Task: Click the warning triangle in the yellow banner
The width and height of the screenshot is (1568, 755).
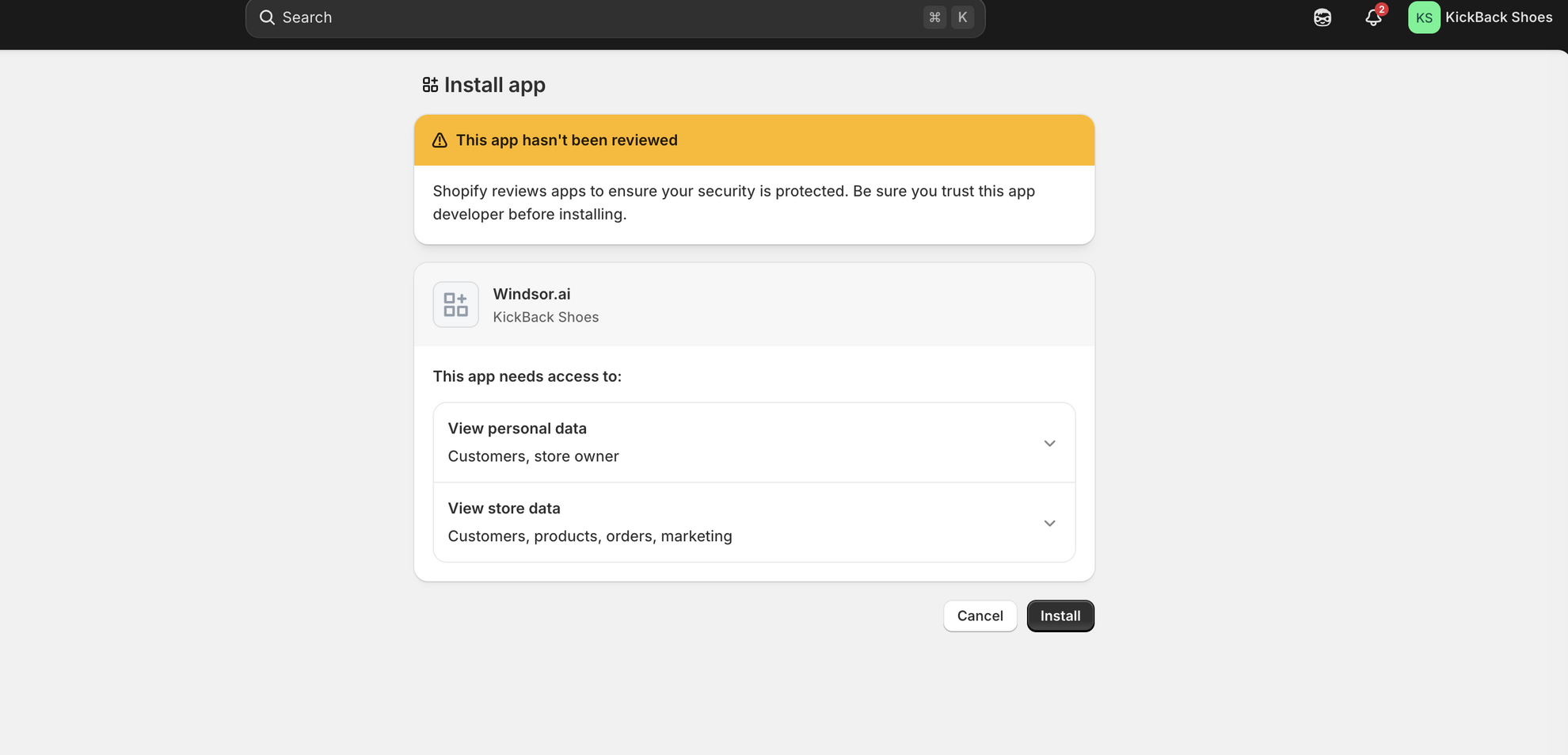Action: click(440, 139)
